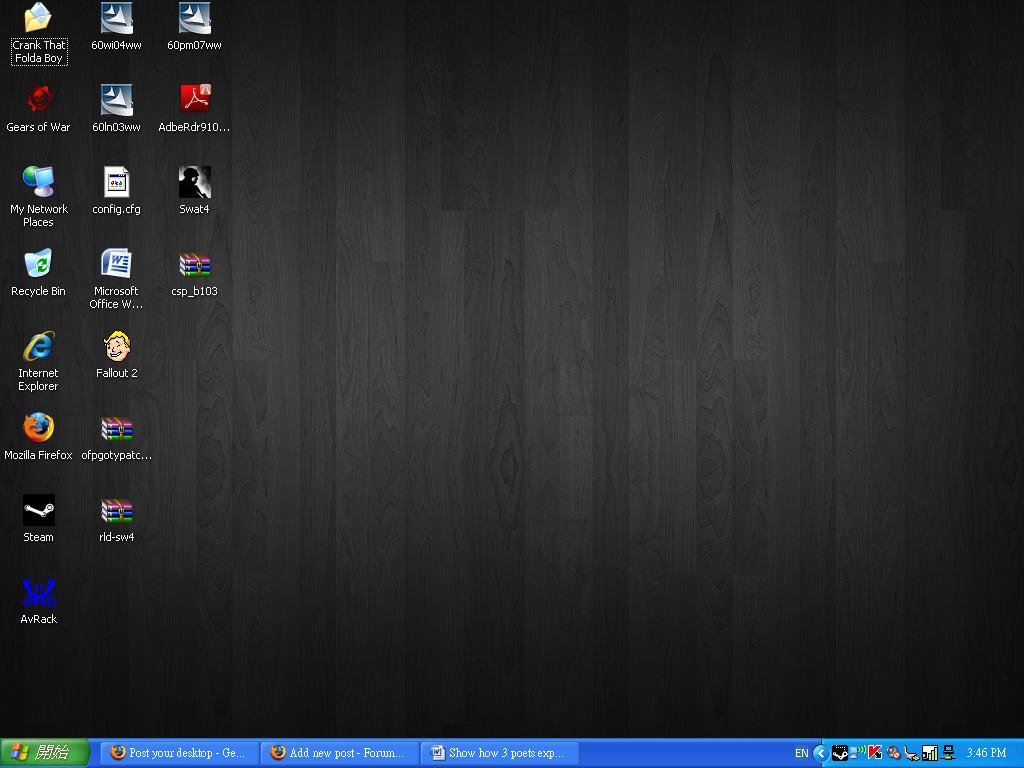Switch to Post your desktop Firefox window
The image size is (1024, 768).
click(180, 753)
